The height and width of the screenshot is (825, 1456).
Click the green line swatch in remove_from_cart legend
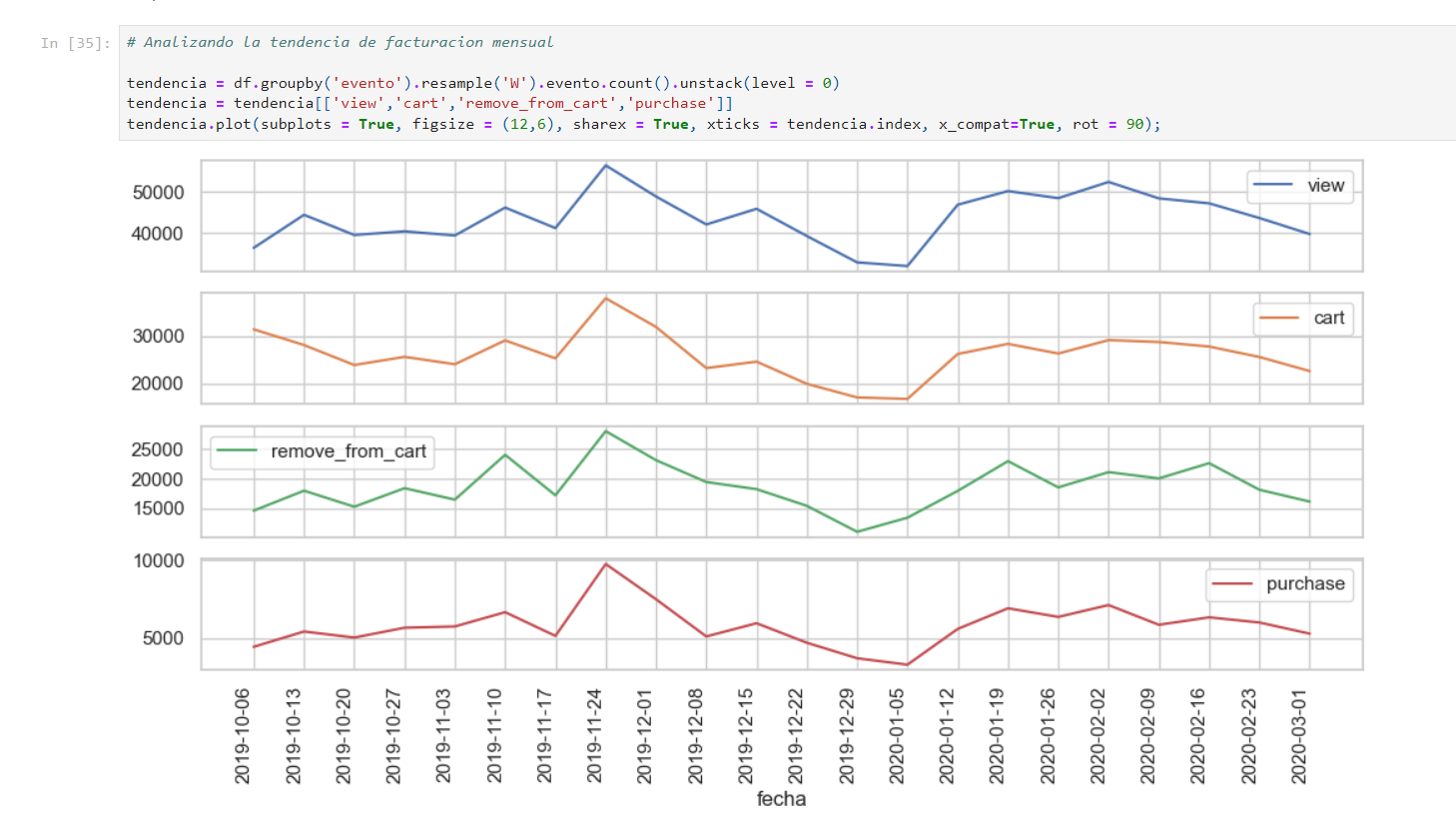[x=237, y=450]
